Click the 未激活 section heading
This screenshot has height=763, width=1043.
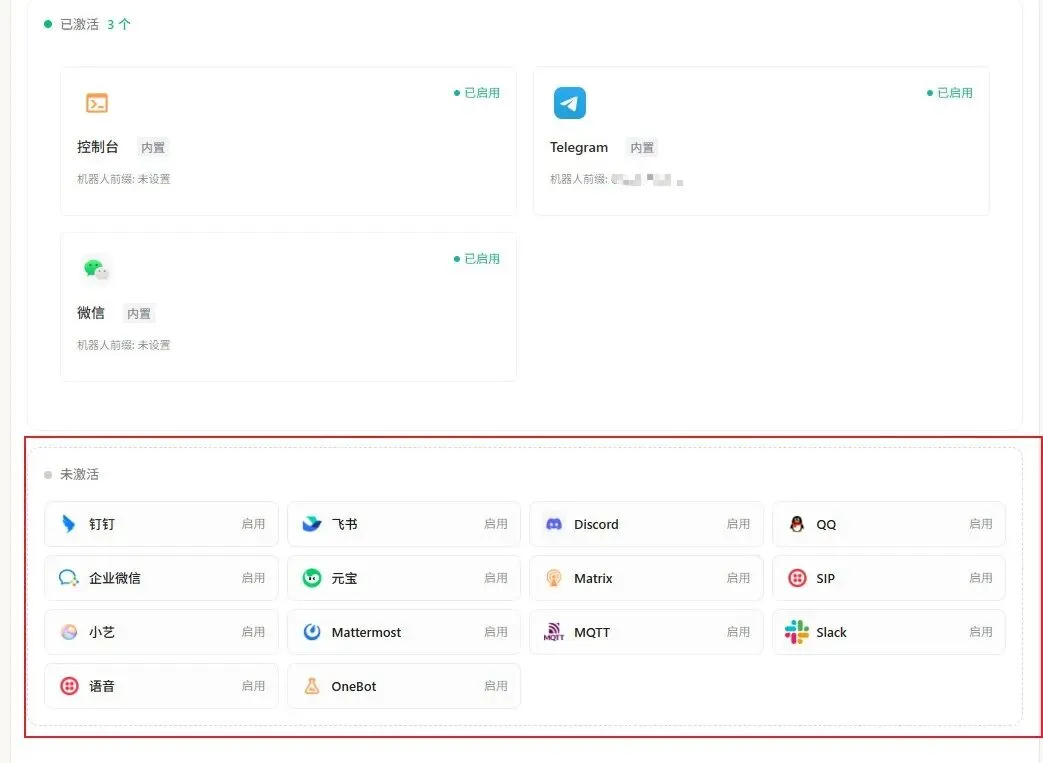tap(79, 474)
